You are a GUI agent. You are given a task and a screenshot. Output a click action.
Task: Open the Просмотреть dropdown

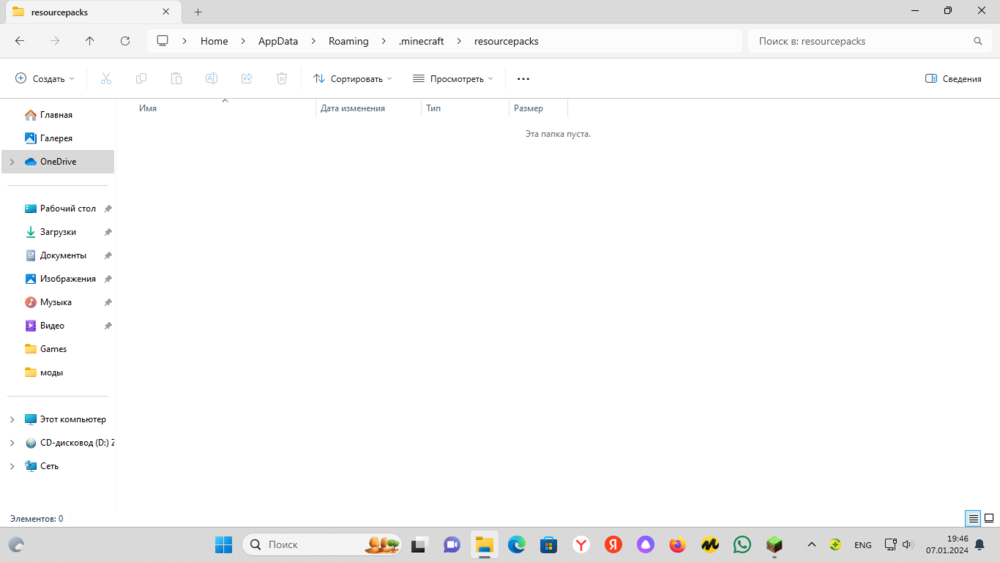(453, 78)
